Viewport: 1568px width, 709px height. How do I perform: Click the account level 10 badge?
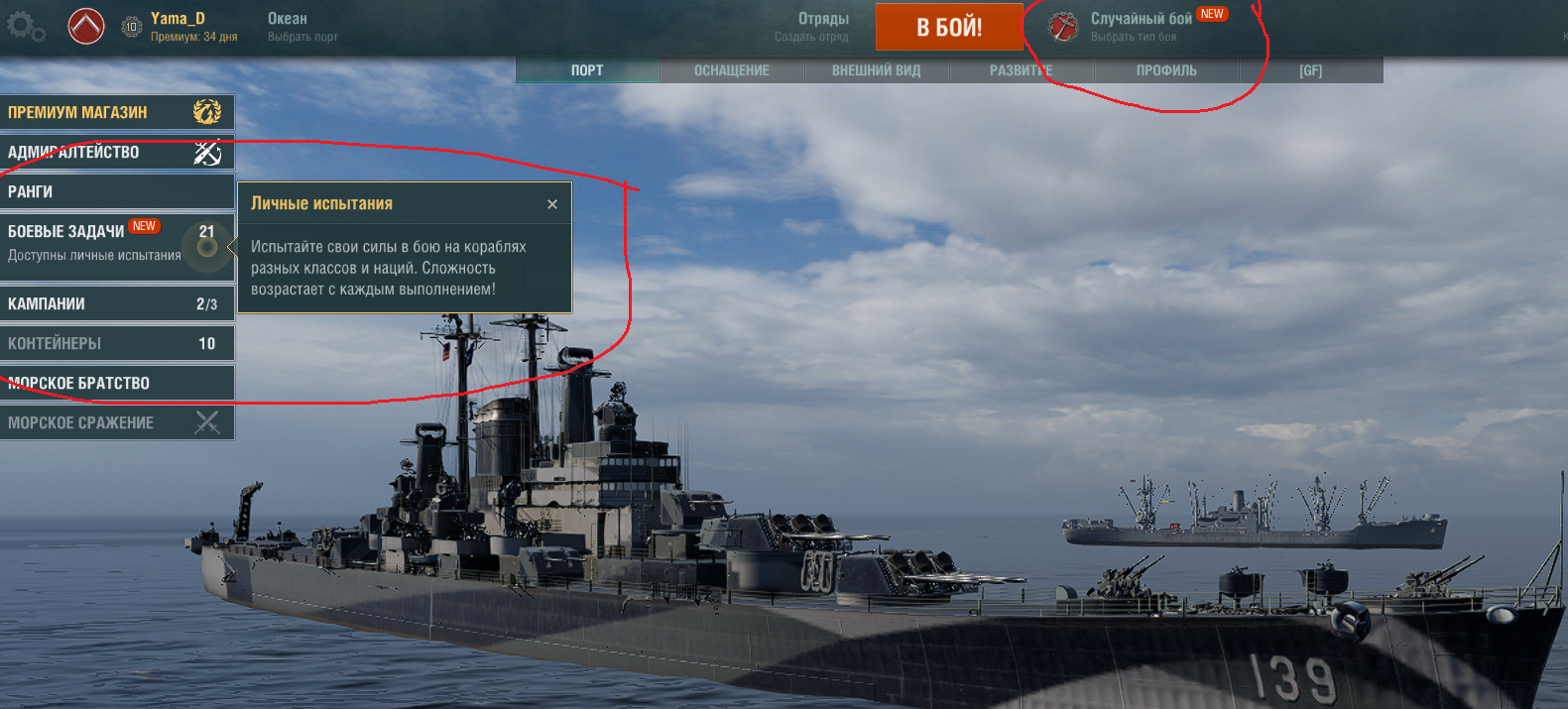132,27
